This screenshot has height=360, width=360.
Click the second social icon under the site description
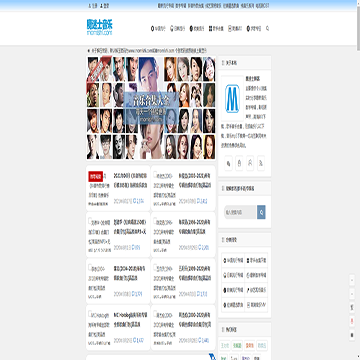[x=239, y=163]
